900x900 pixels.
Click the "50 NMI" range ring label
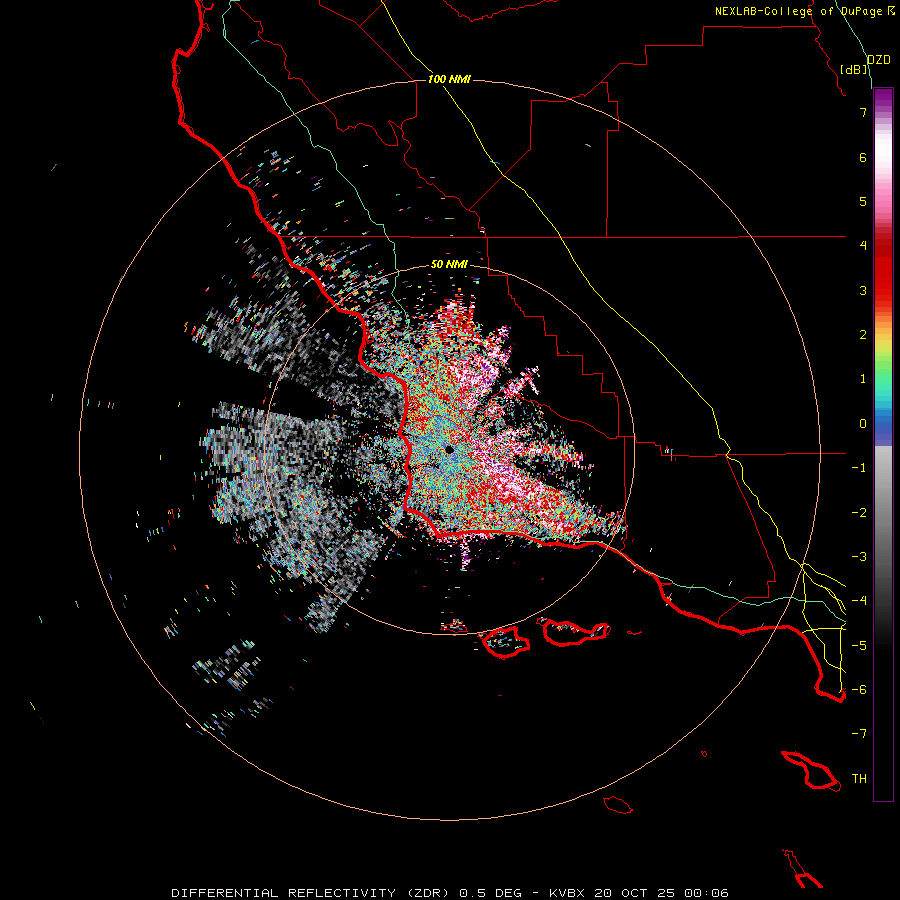(449, 264)
